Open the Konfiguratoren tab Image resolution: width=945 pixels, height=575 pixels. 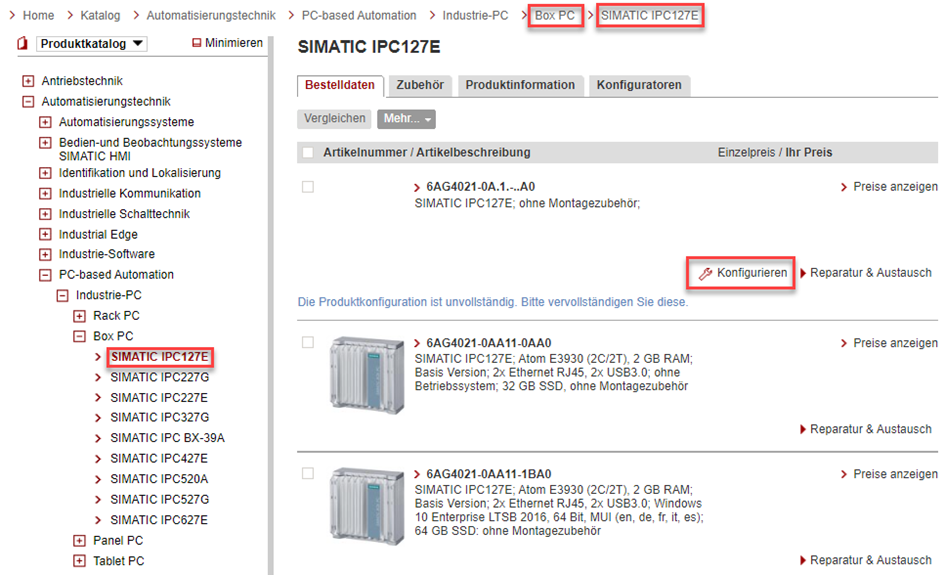(x=639, y=86)
